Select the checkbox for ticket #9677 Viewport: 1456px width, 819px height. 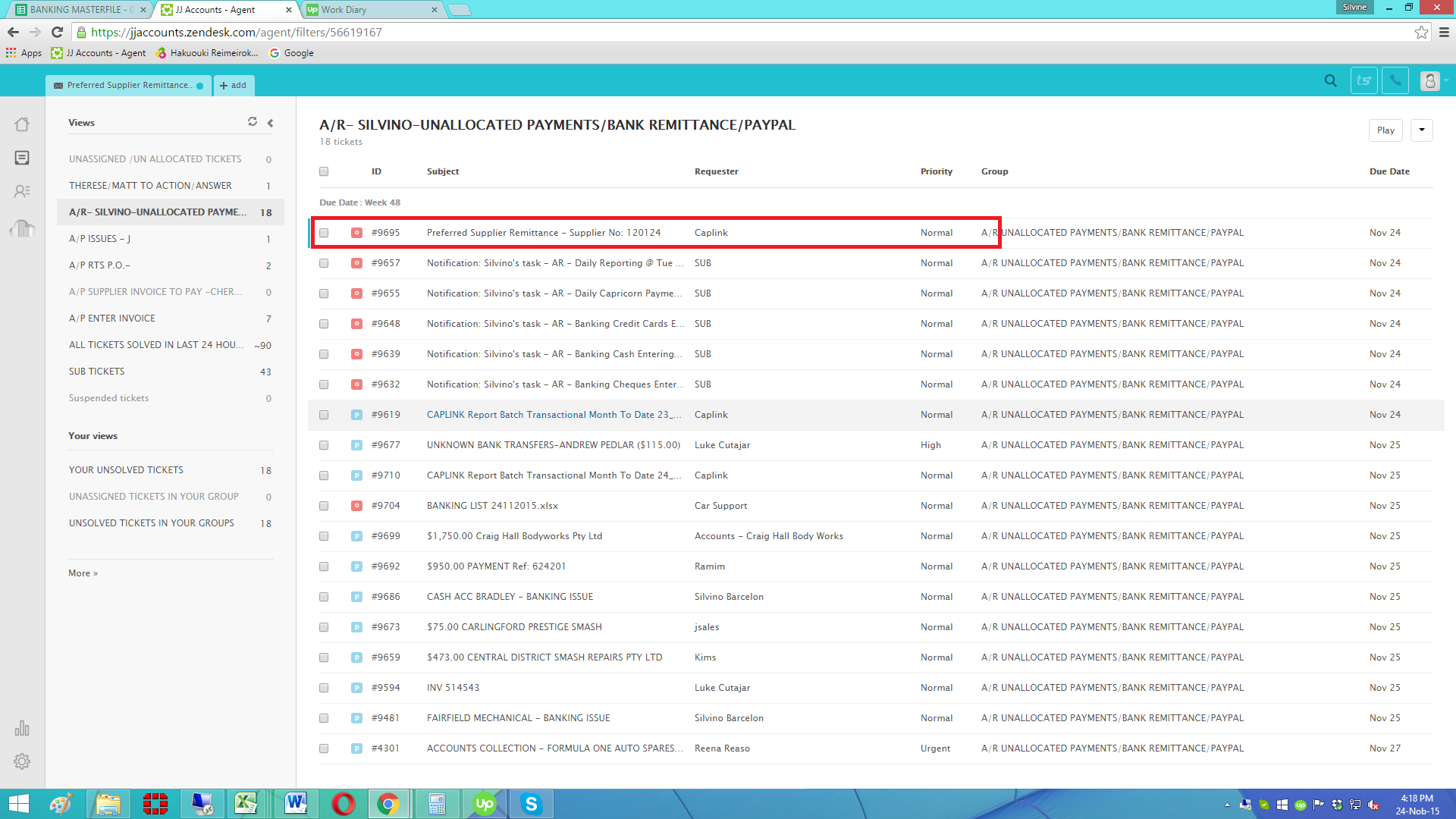[324, 445]
